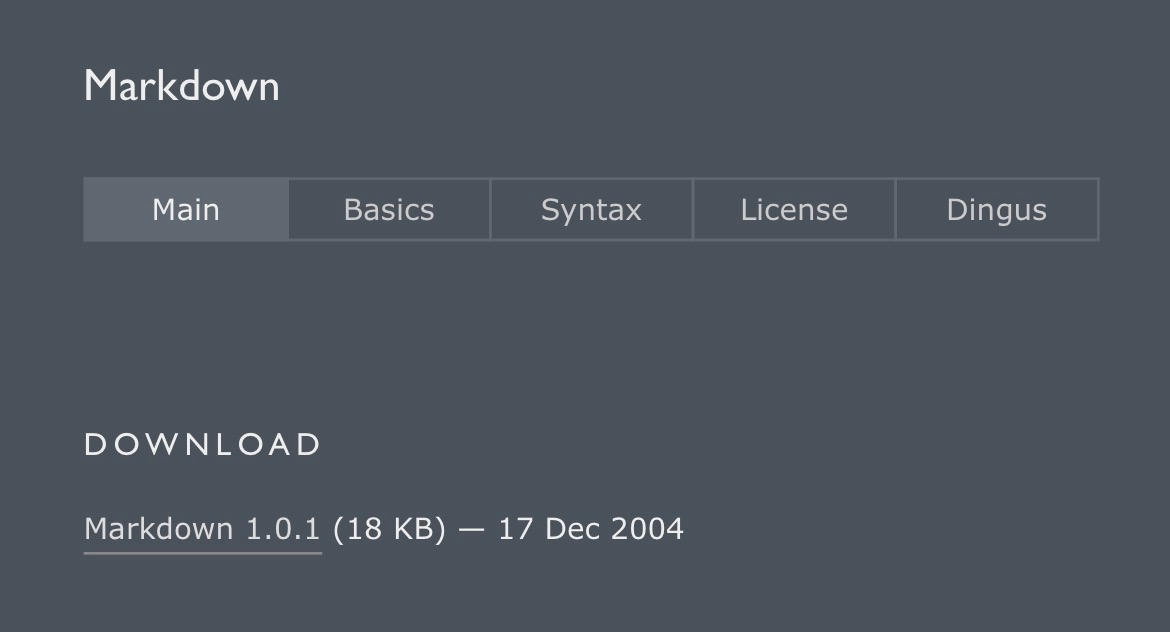Image resolution: width=1170 pixels, height=632 pixels.
Task: Click the word Markdown in the download link
Action: click(159, 529)
